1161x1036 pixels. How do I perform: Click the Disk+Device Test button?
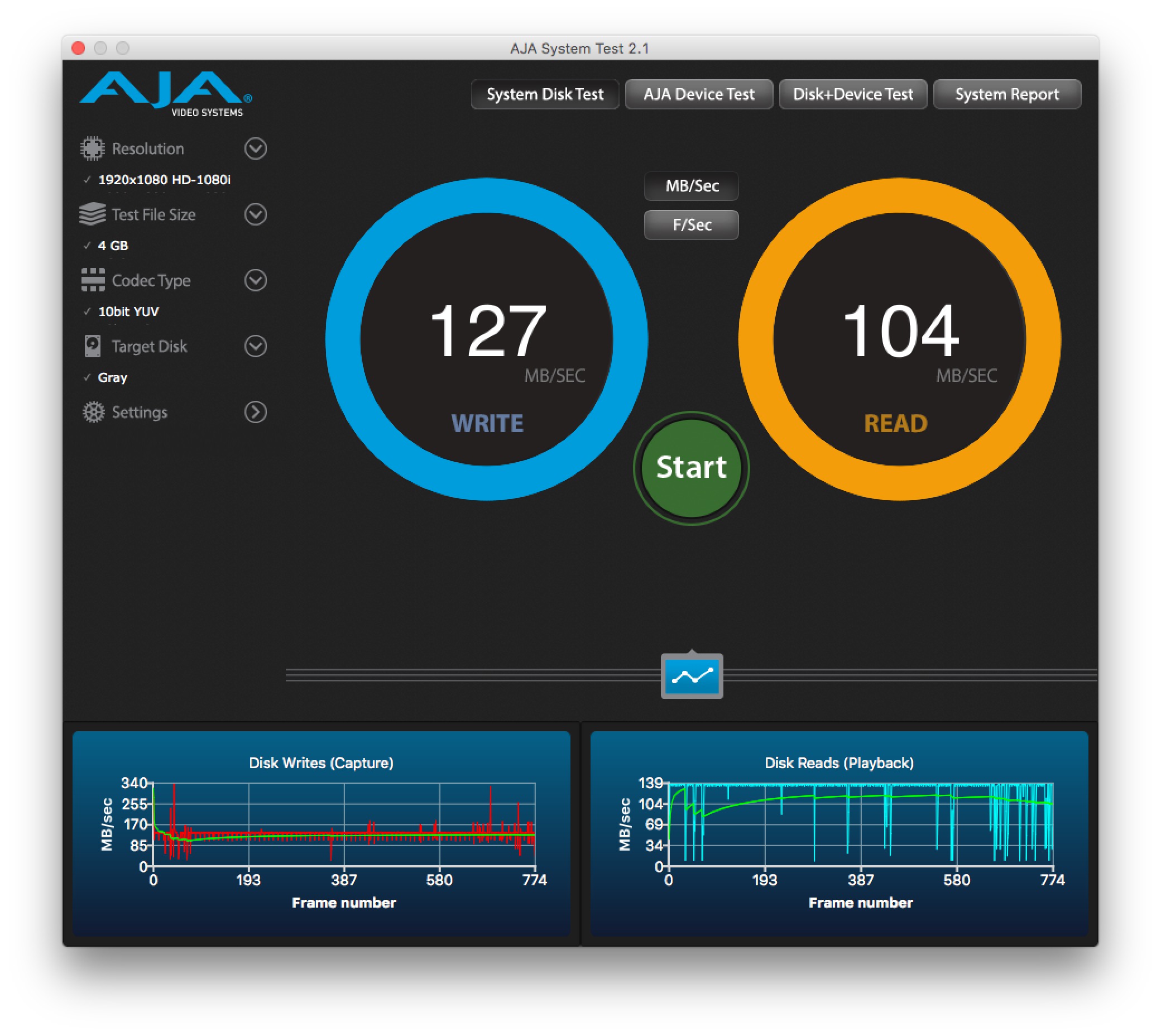pyautogui.click(x=852, y=94)
